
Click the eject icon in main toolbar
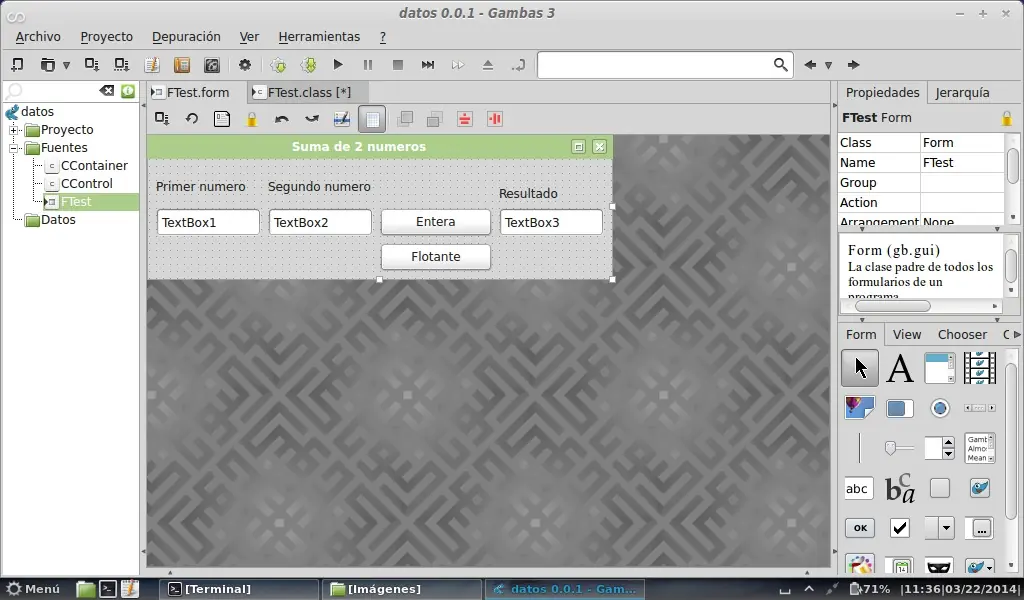tap(488, 65)
